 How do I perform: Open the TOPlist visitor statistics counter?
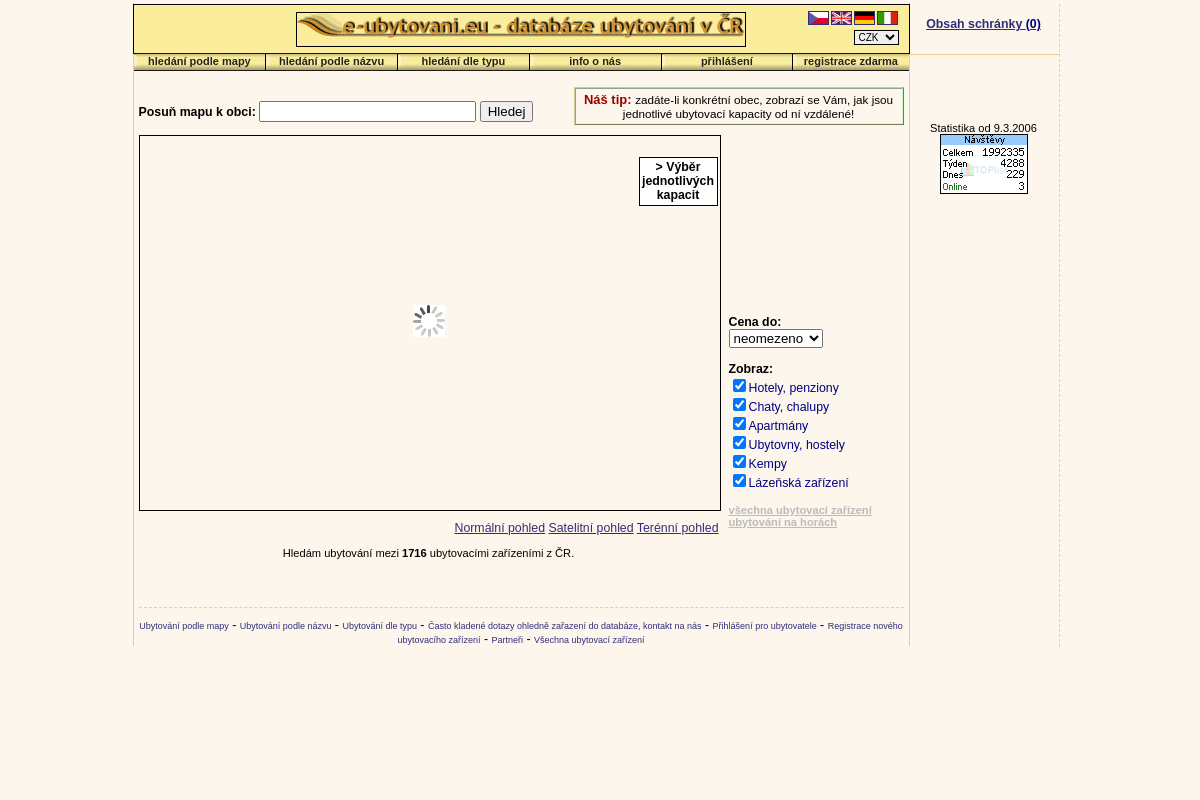click(983, 164)
